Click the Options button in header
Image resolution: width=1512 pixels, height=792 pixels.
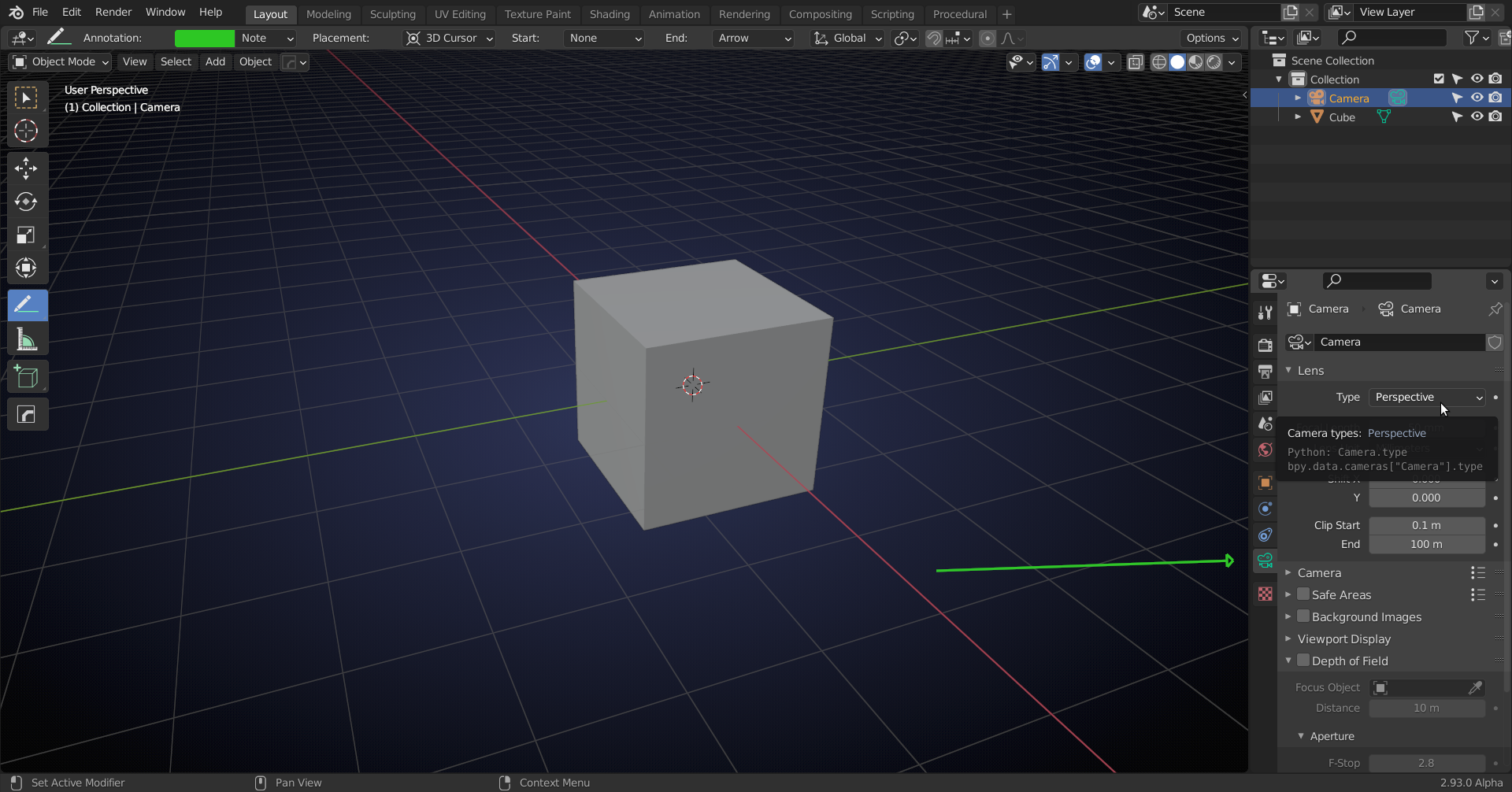1211,38
